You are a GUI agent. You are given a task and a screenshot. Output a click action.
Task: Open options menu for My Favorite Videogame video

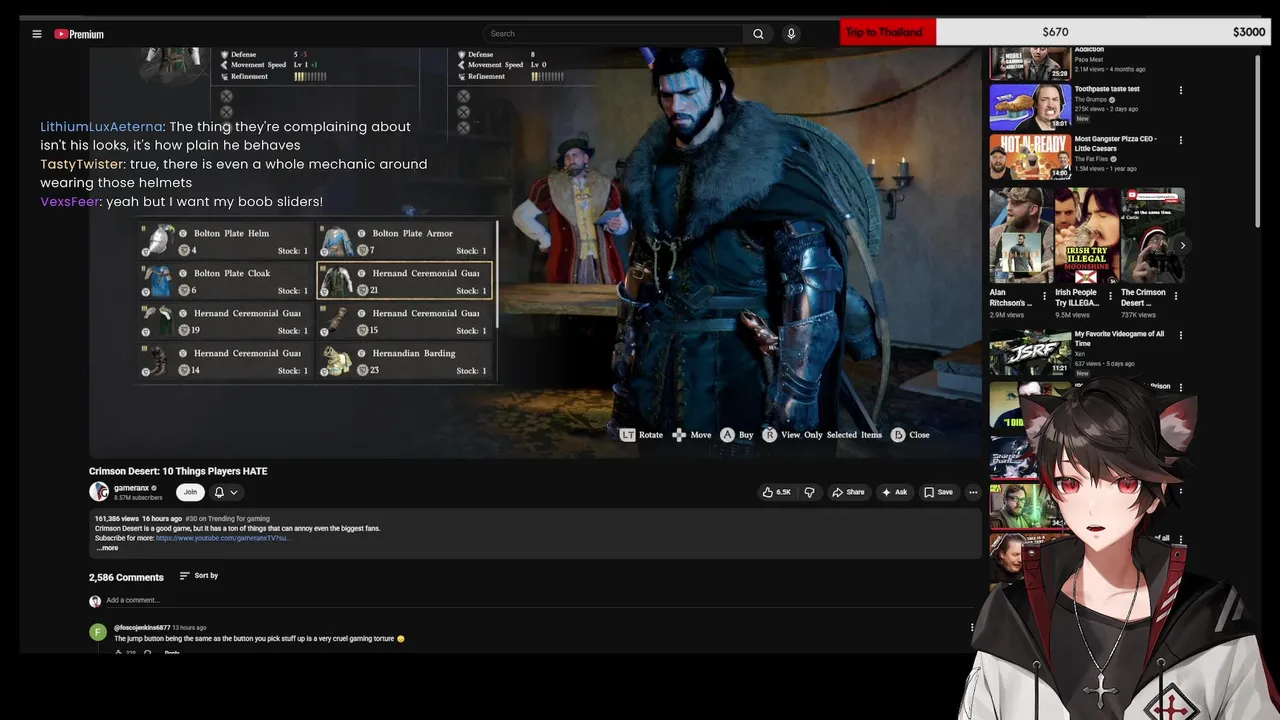1180,336
